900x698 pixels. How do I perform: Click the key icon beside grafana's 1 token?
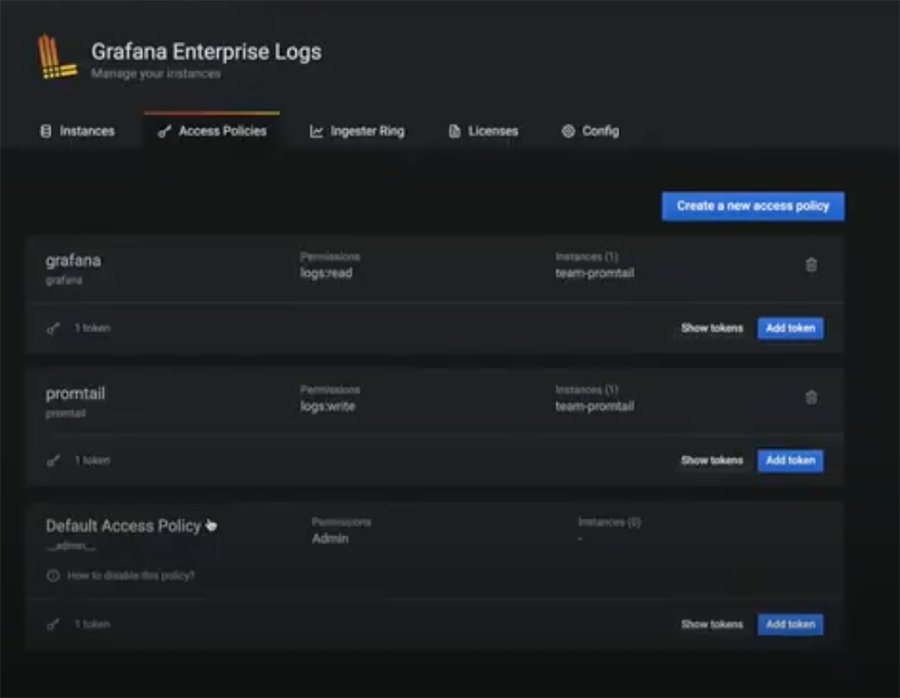click(x=52, y=328)
